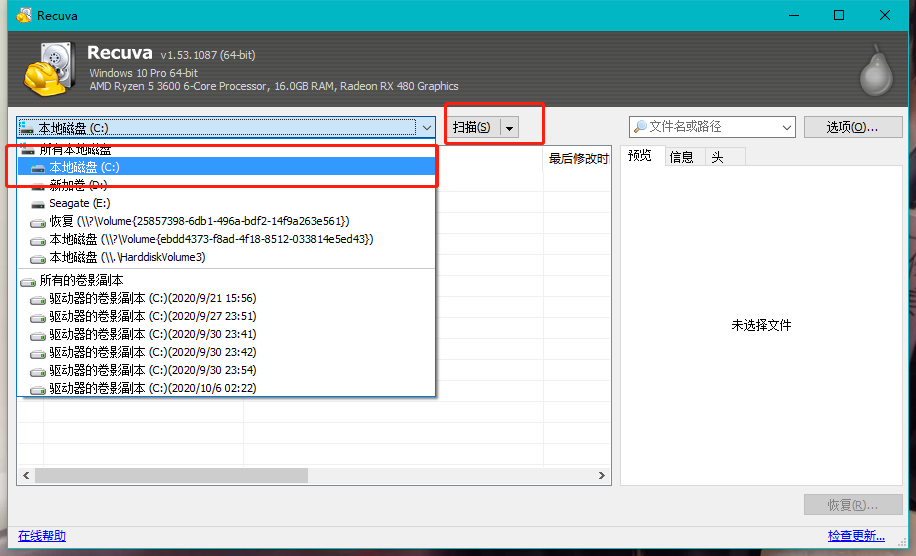Choose the 所有本地磁盘 drive icon entry
This screenshot has width=916, height=556.
[x=27, y=150]
